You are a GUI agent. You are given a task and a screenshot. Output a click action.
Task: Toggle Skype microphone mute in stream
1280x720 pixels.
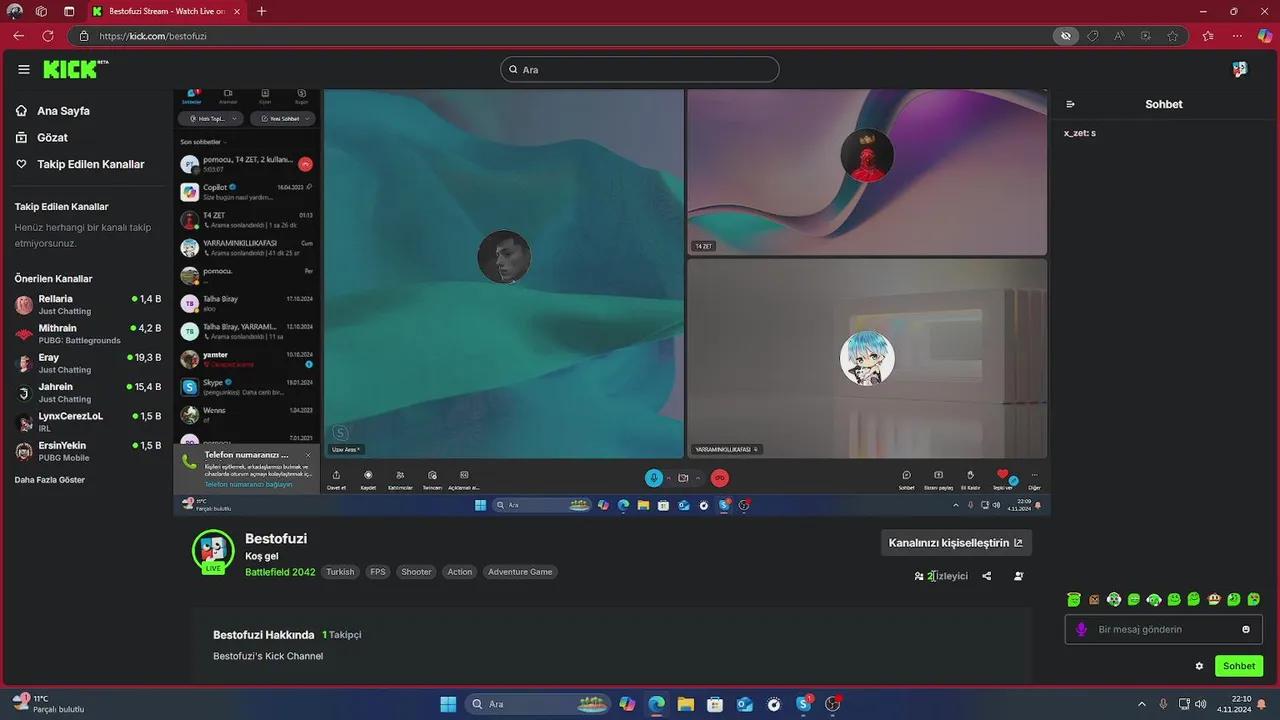(654, 478)
